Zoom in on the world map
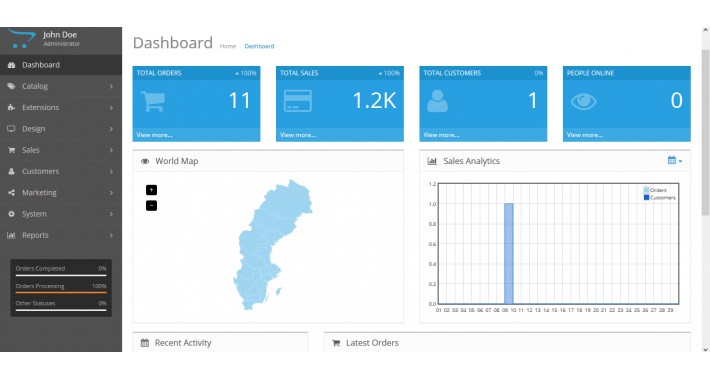This screenshot has height=380, width=710. (151, 190)
